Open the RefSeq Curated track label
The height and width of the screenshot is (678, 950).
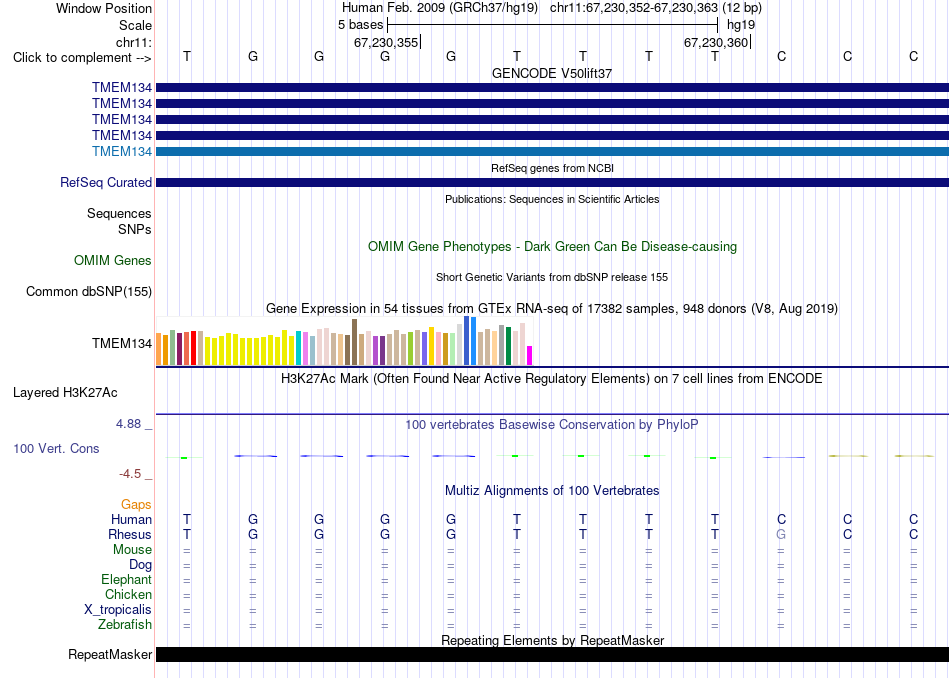tap(106, 182)
